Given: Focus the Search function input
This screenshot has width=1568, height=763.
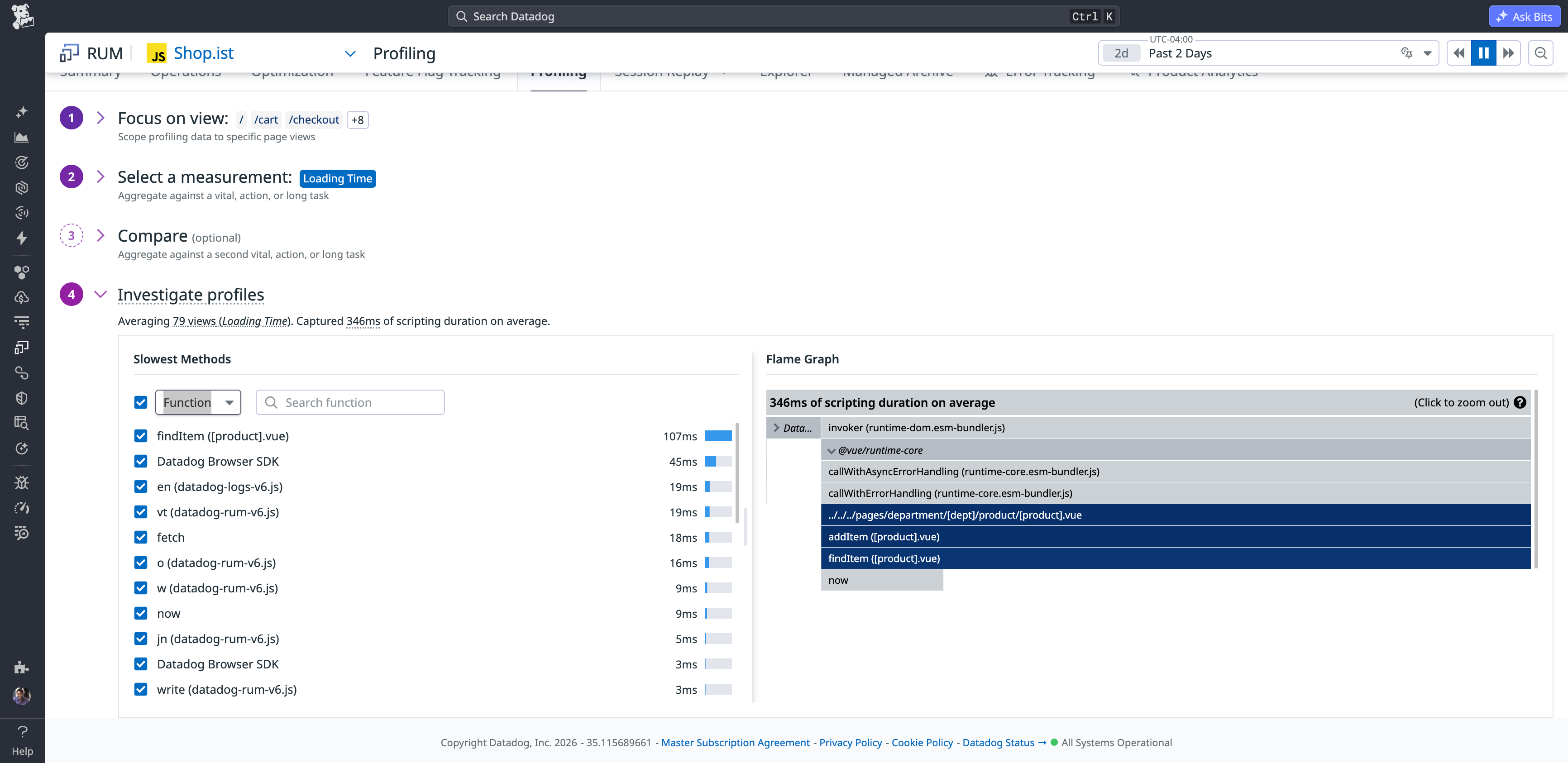Looking at the screenshot, I should point(350,402).
